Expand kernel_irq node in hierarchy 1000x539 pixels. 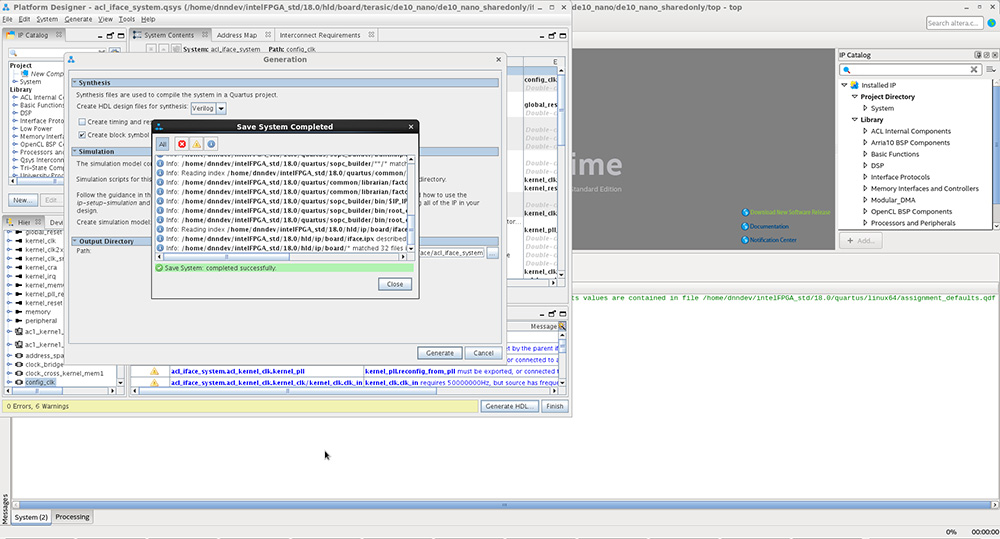tap(10, 276)
